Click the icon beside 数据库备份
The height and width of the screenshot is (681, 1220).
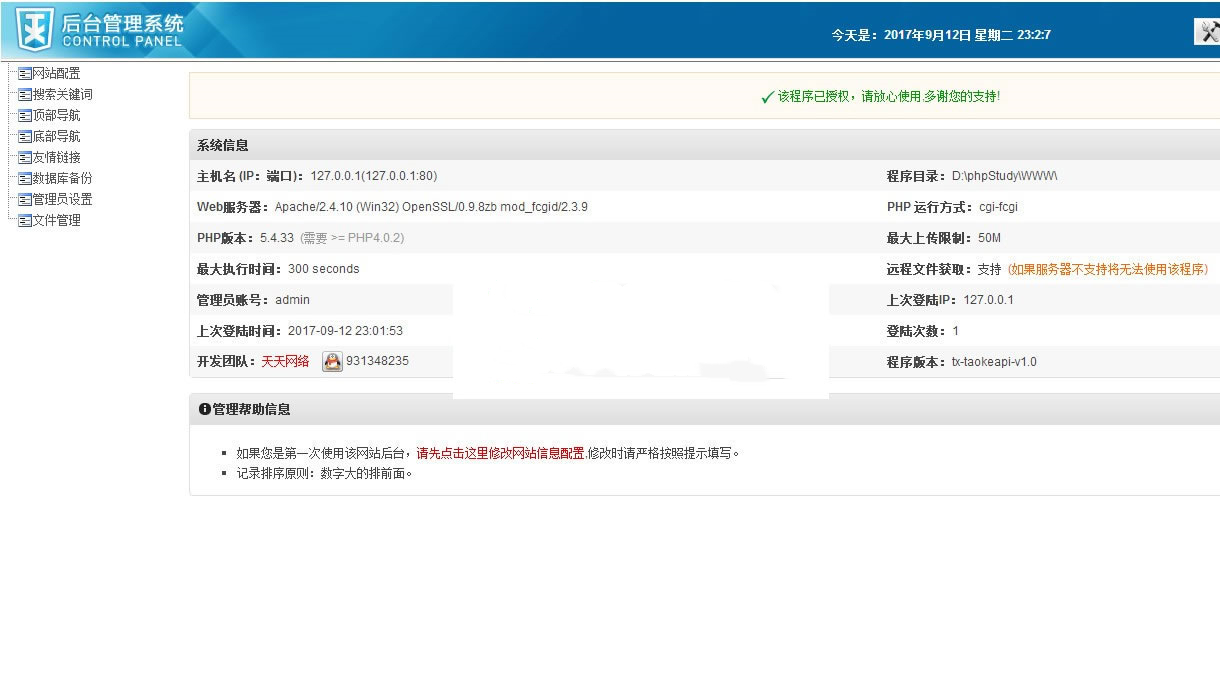point(25,178)
